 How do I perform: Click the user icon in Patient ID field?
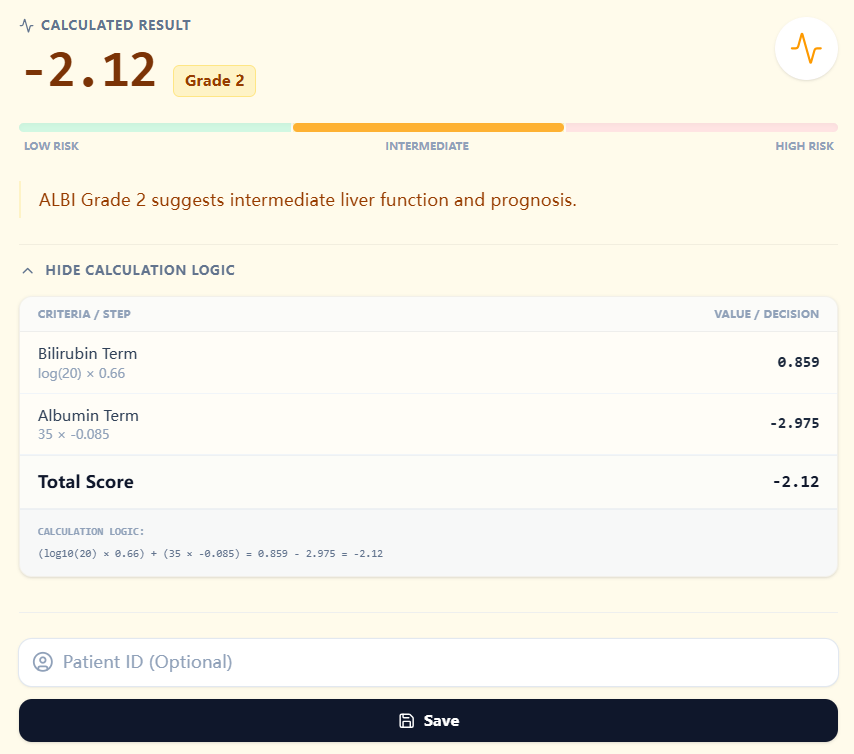42,662
